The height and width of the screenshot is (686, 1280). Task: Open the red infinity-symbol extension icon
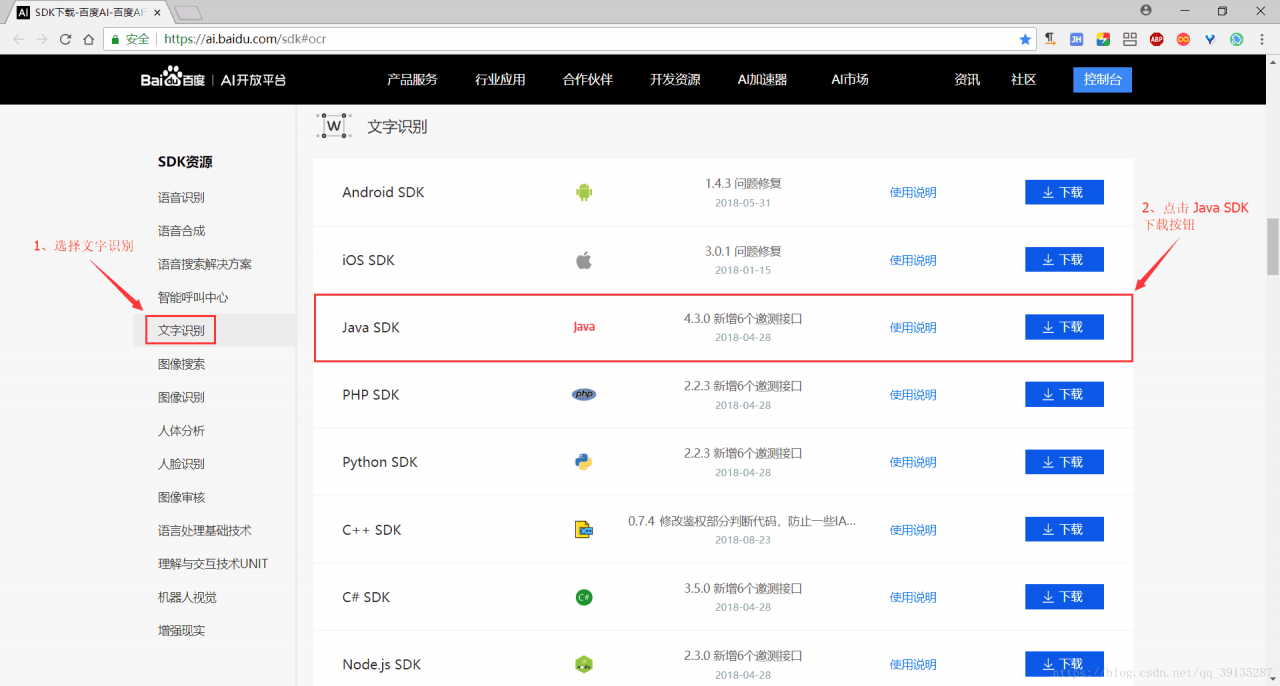[1183, 39]
